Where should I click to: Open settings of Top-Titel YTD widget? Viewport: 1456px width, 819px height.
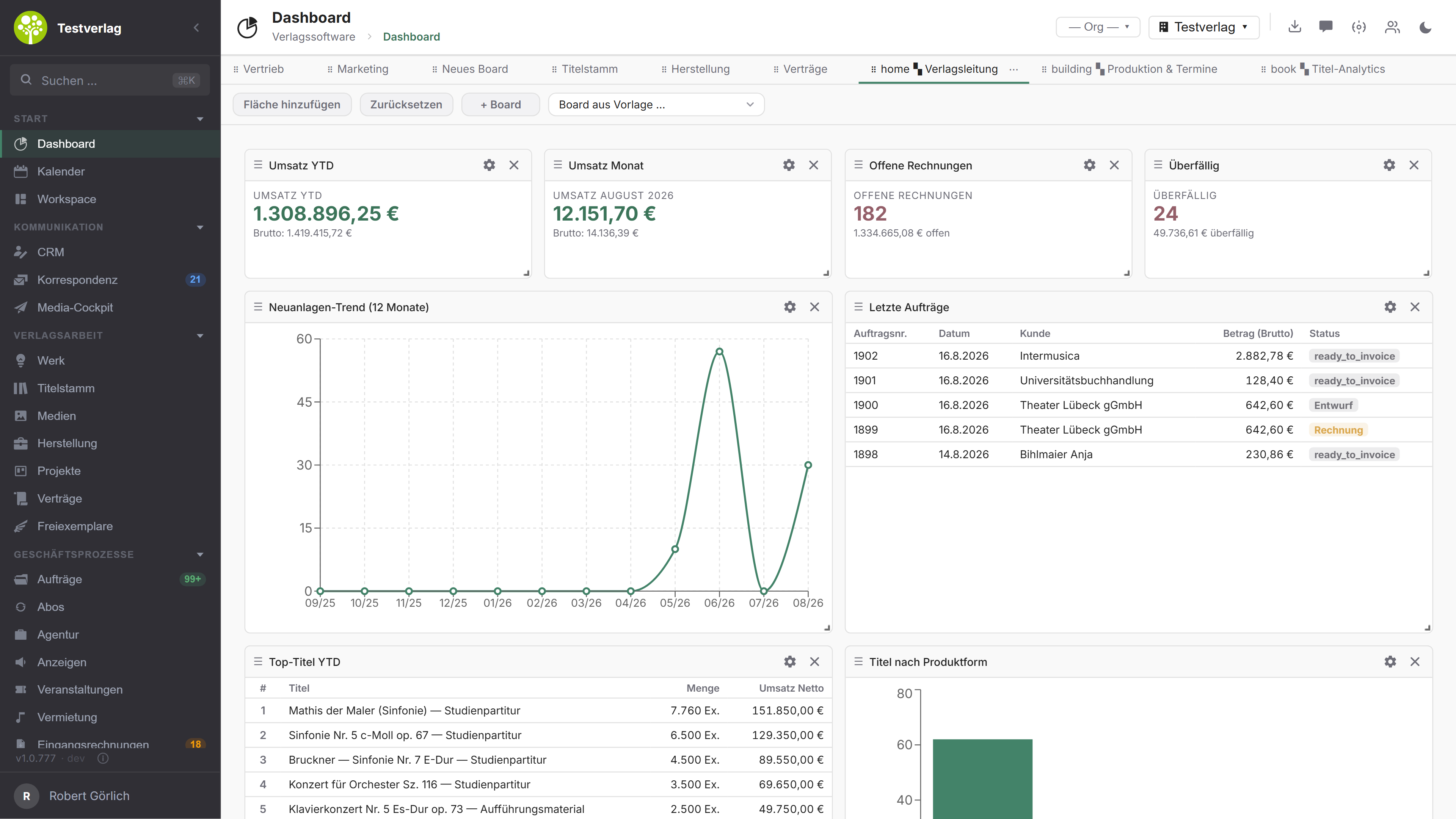789,661
